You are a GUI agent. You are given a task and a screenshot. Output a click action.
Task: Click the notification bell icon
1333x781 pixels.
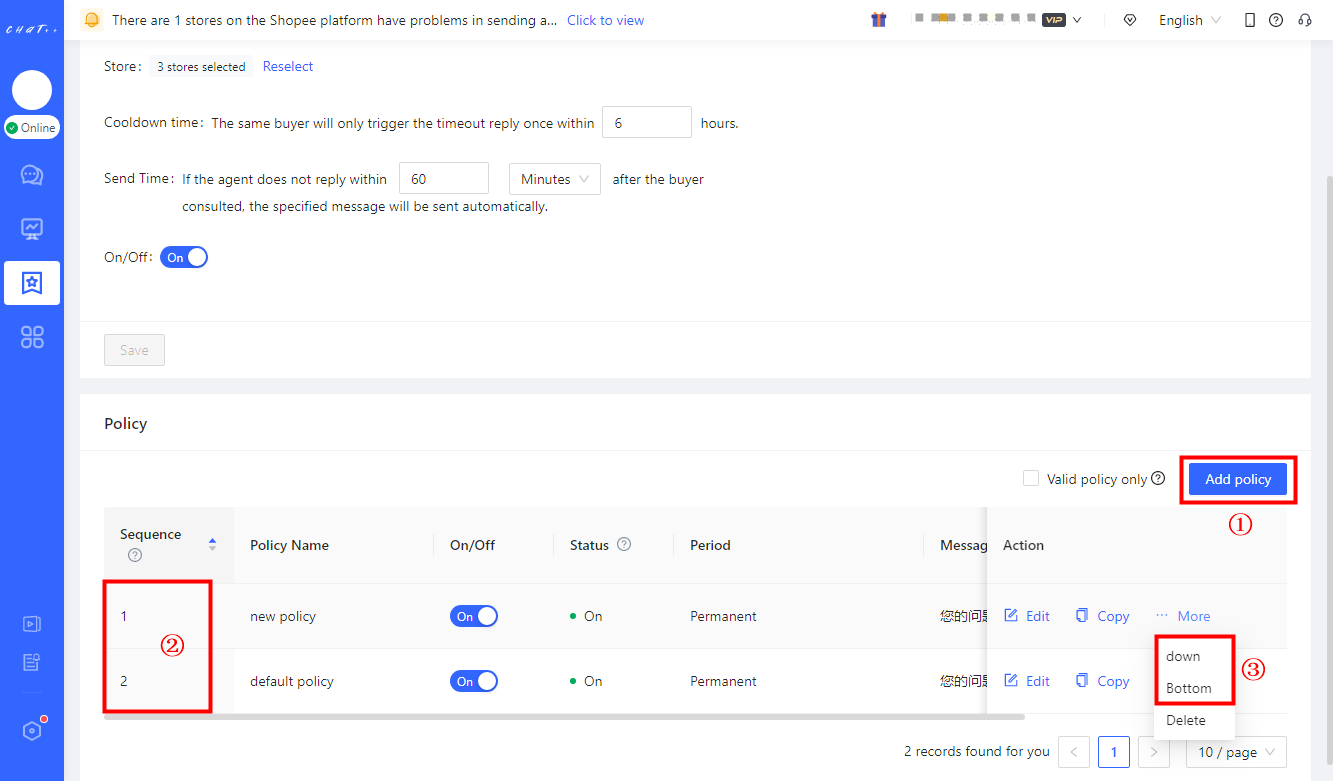[x=92, y=20]
